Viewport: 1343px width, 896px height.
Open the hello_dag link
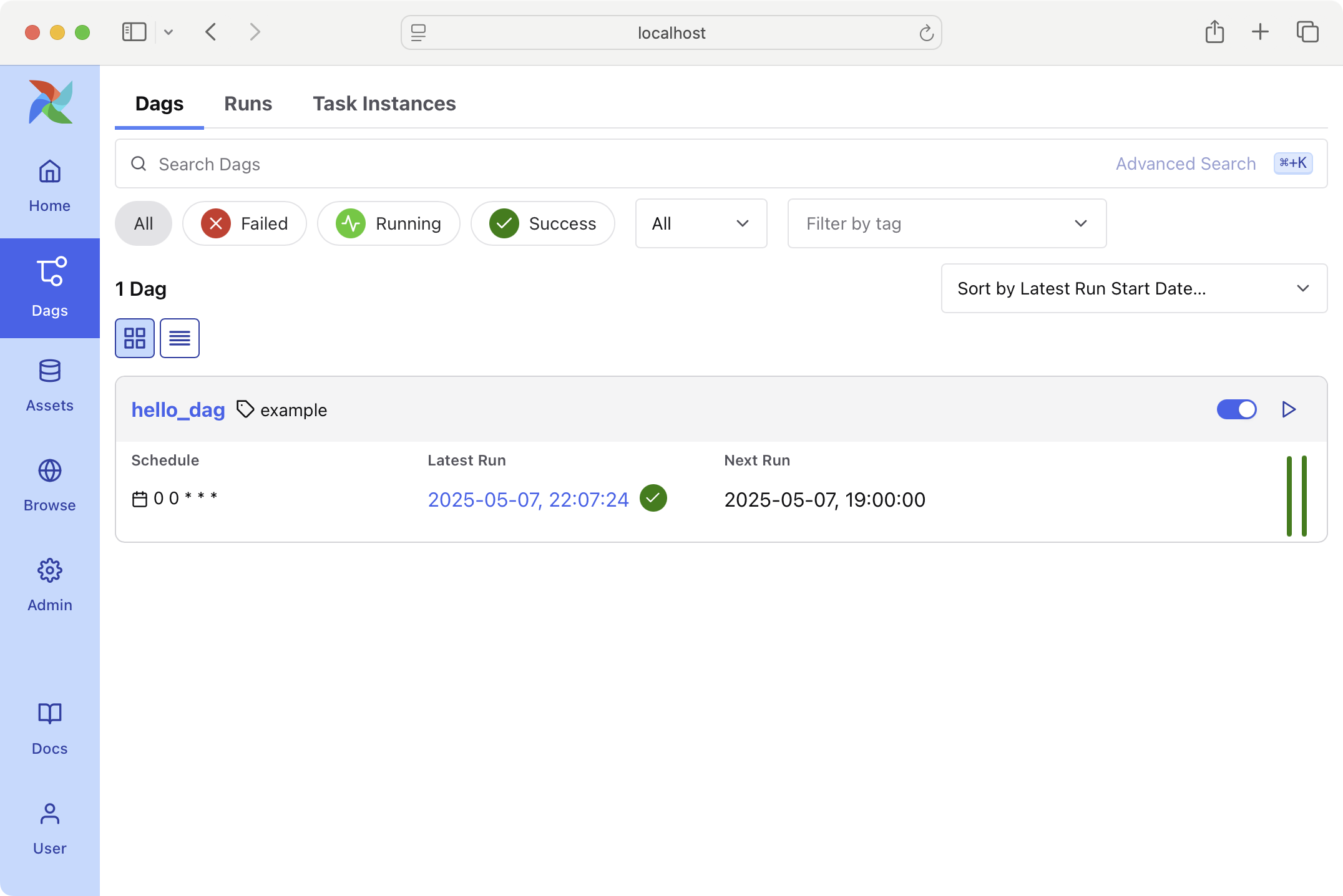178,410
